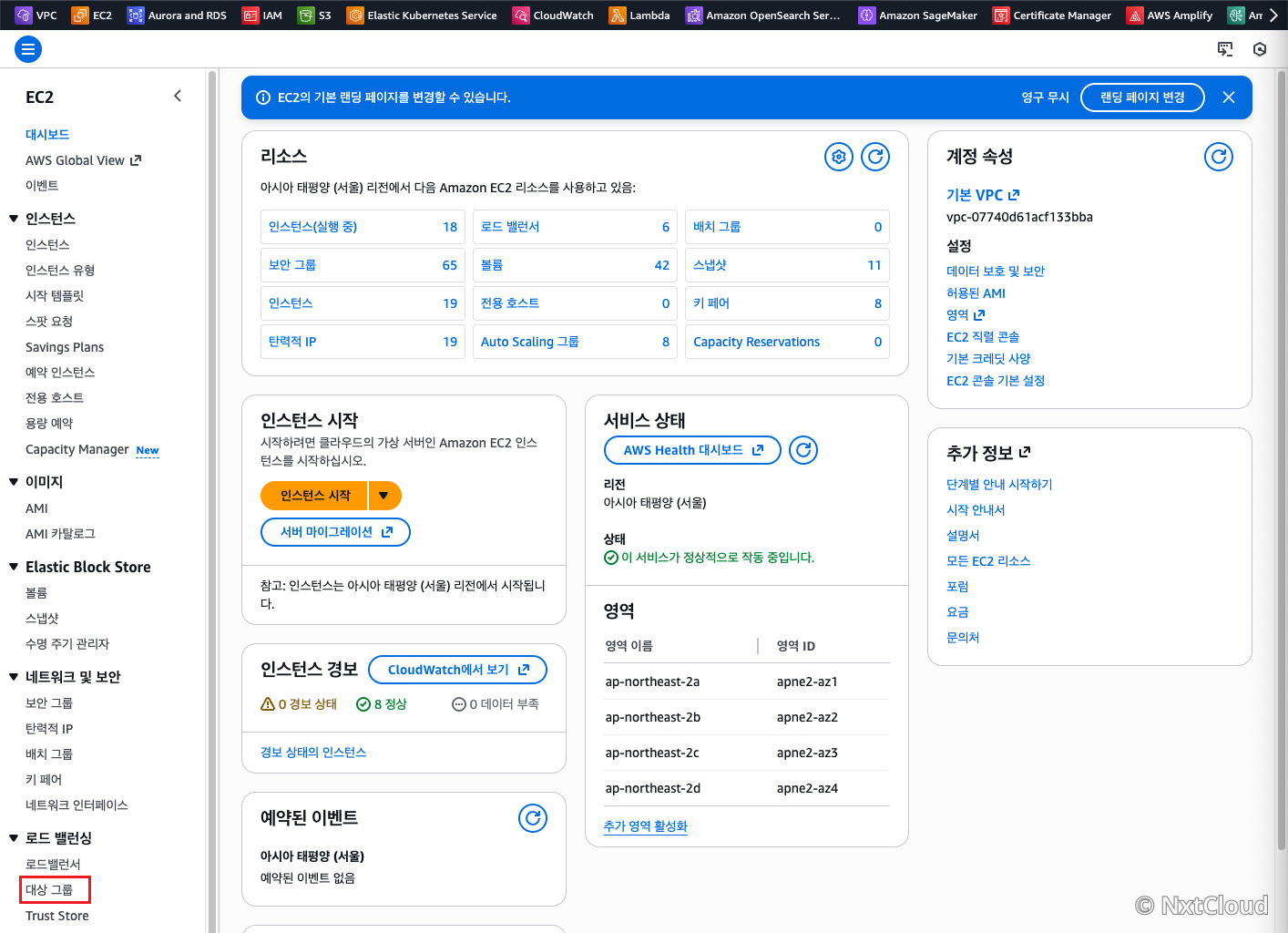This screenshot has height=933, width=1288.
Task: Refresh the account attributes (계정 속성) panel
Action: tap(1219, 157)
